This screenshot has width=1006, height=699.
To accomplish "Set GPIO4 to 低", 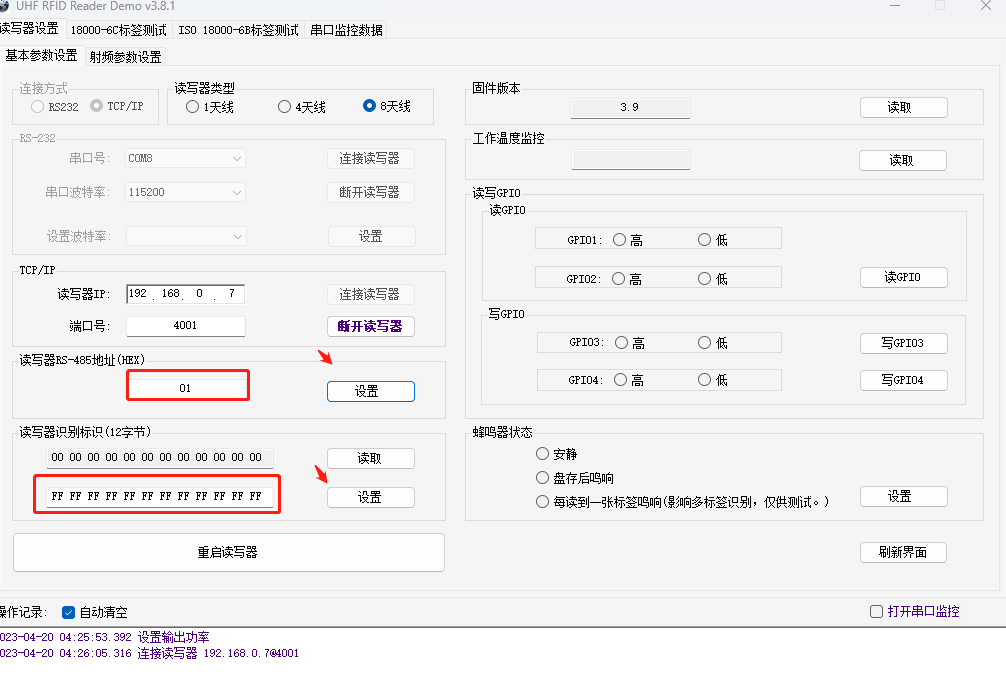I will tap(704, 380).
